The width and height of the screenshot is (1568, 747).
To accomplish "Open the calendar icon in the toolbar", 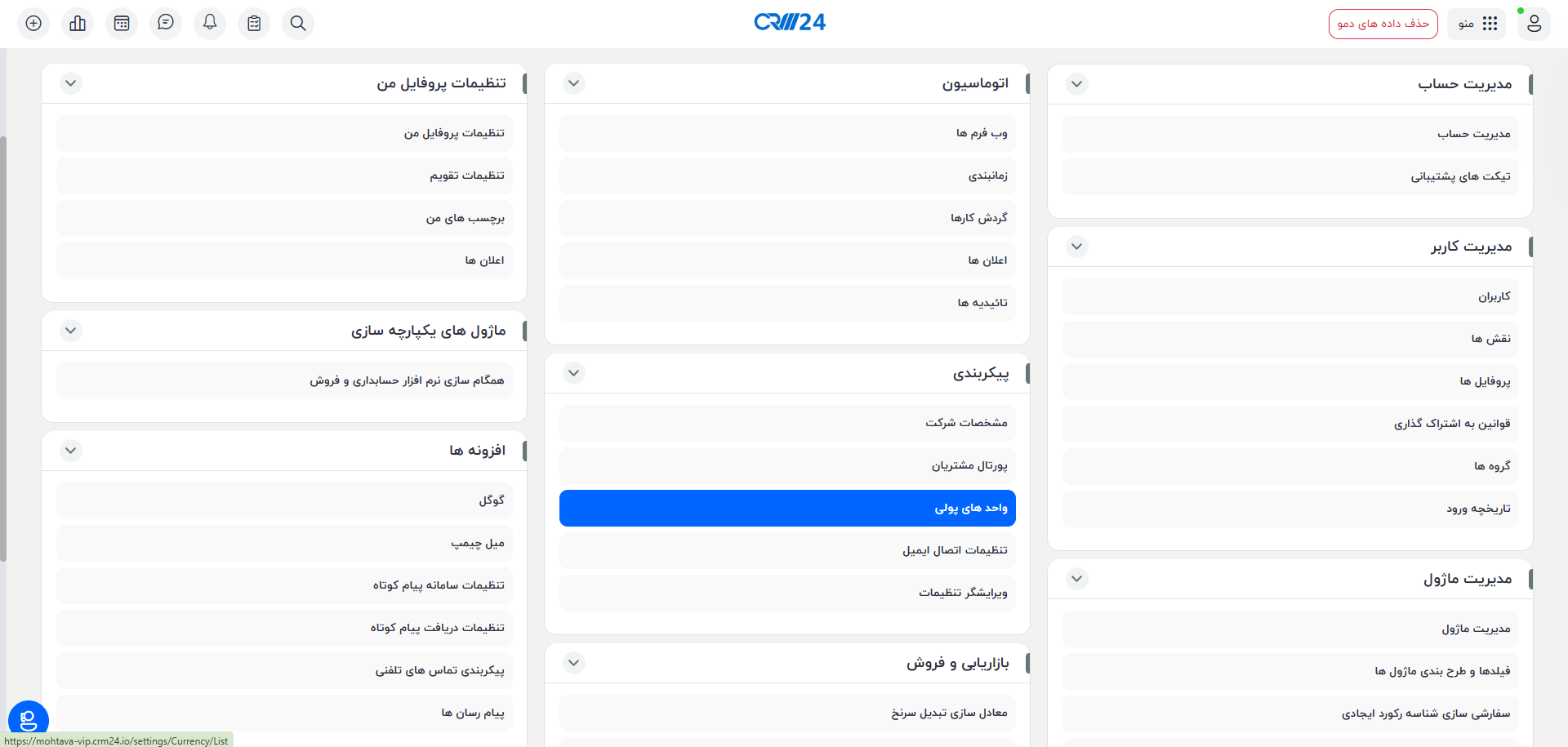I will (x=121, y=23).
